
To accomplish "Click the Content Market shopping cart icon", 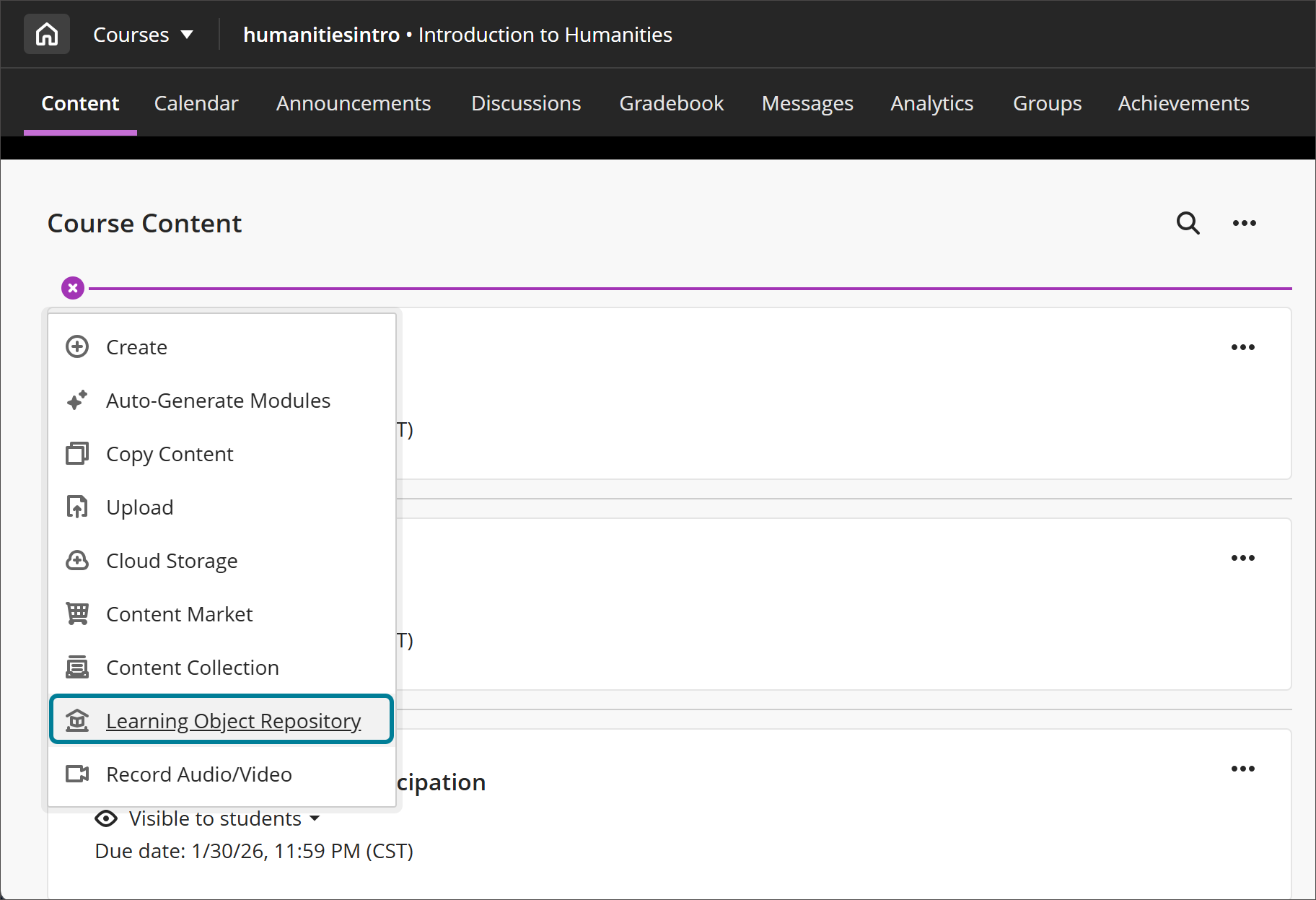I will [x=77, y=613].
